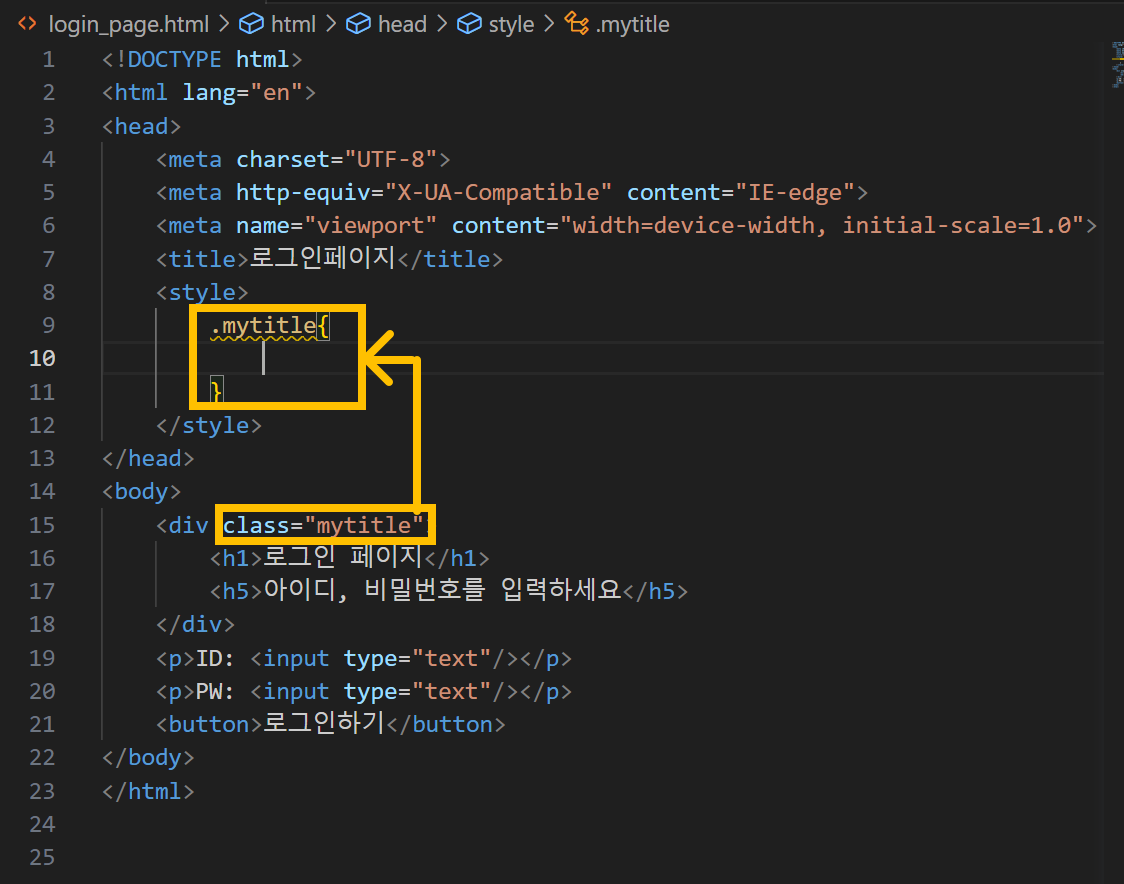Click the closing style tag on line 12
1124x884 pixels.
tap(209, 425)
